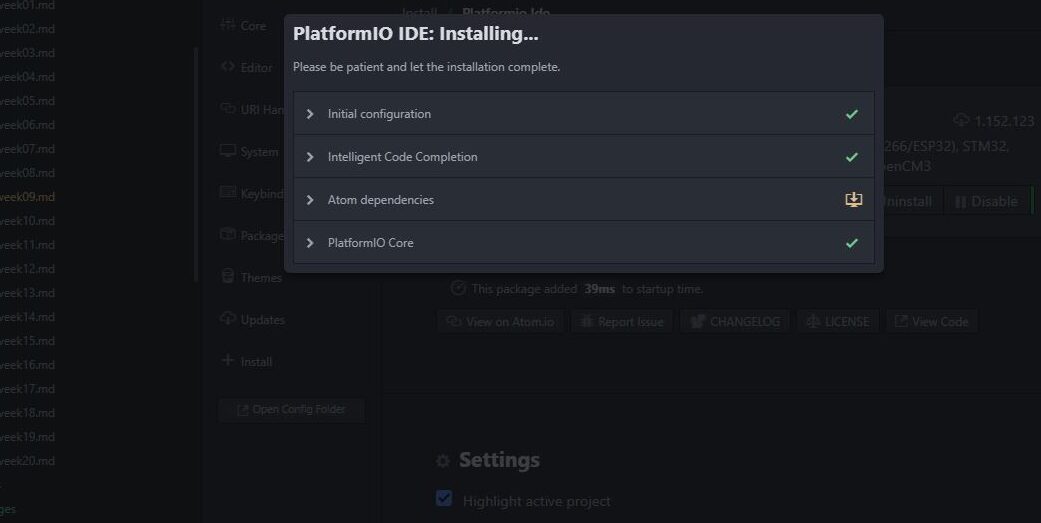Open the Install settings section
Viewport: 1041px width, 523px height.
pyautogui.click(x=256, y=362)
